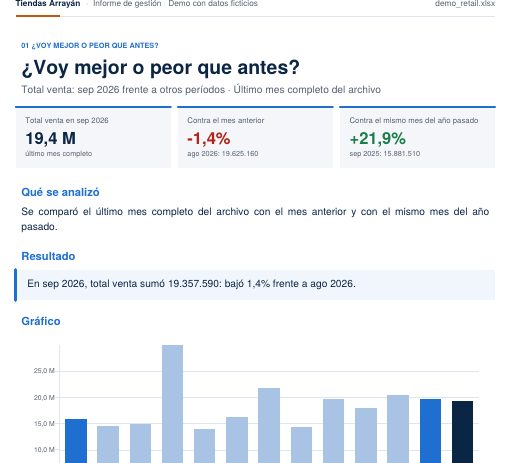
Task: Click the 15,0 M axis label
Action: tap(44, 424)
